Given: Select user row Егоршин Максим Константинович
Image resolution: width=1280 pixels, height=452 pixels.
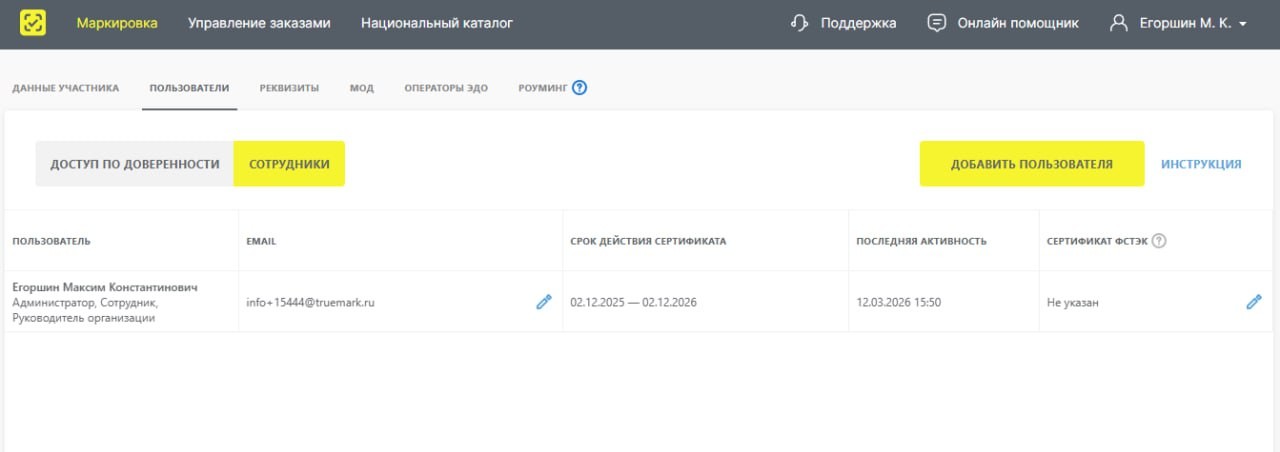Looking at the screenshot, I should coord(105,288).
